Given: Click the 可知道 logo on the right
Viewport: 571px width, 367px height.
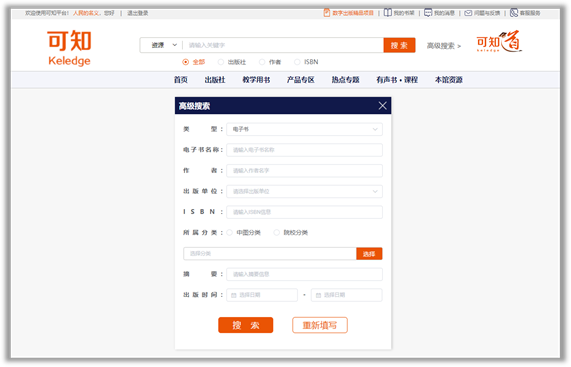Looking at the screenshot, I should click(499, 41).
